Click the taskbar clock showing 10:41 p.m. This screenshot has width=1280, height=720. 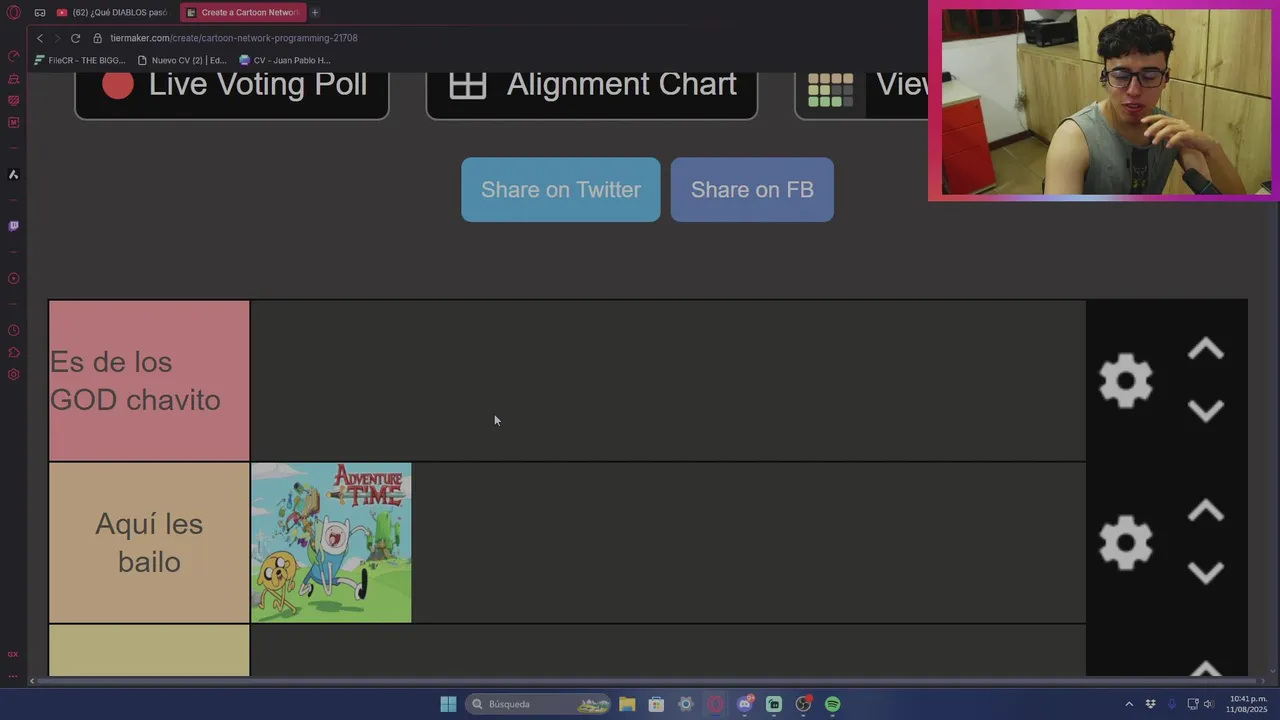pos(1247,704)
